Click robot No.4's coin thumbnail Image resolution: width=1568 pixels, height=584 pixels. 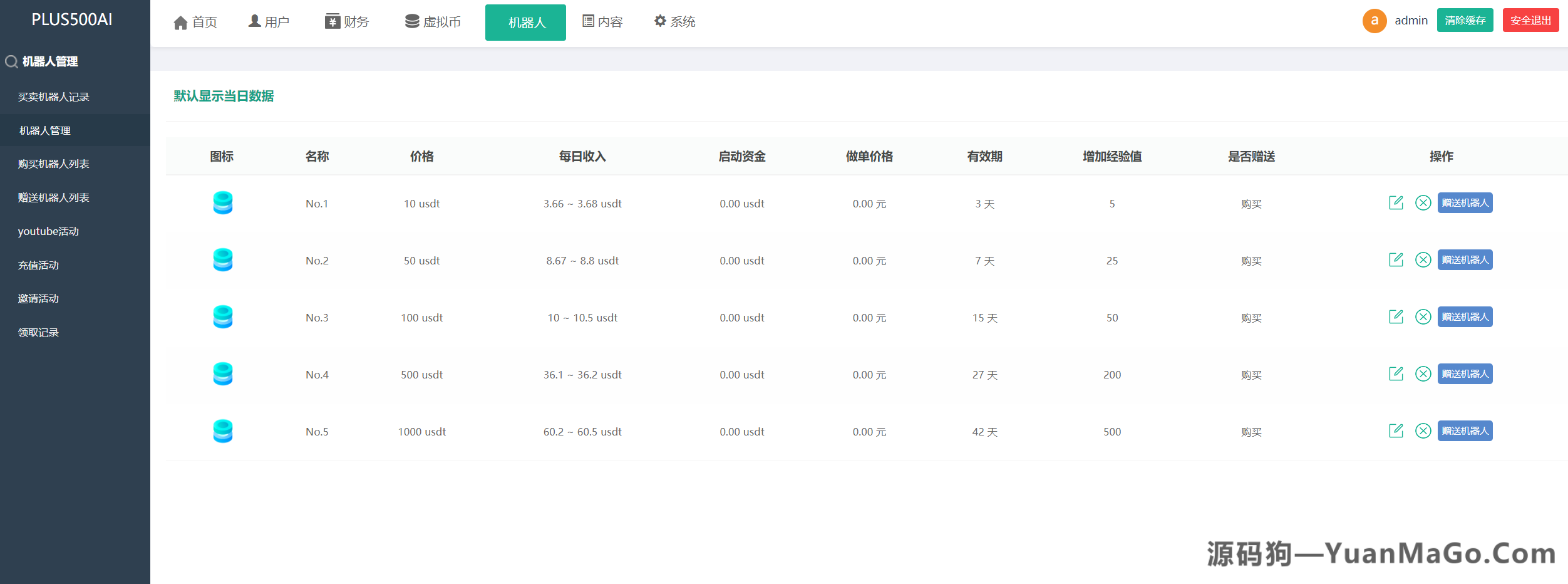[x=223, y=373]
